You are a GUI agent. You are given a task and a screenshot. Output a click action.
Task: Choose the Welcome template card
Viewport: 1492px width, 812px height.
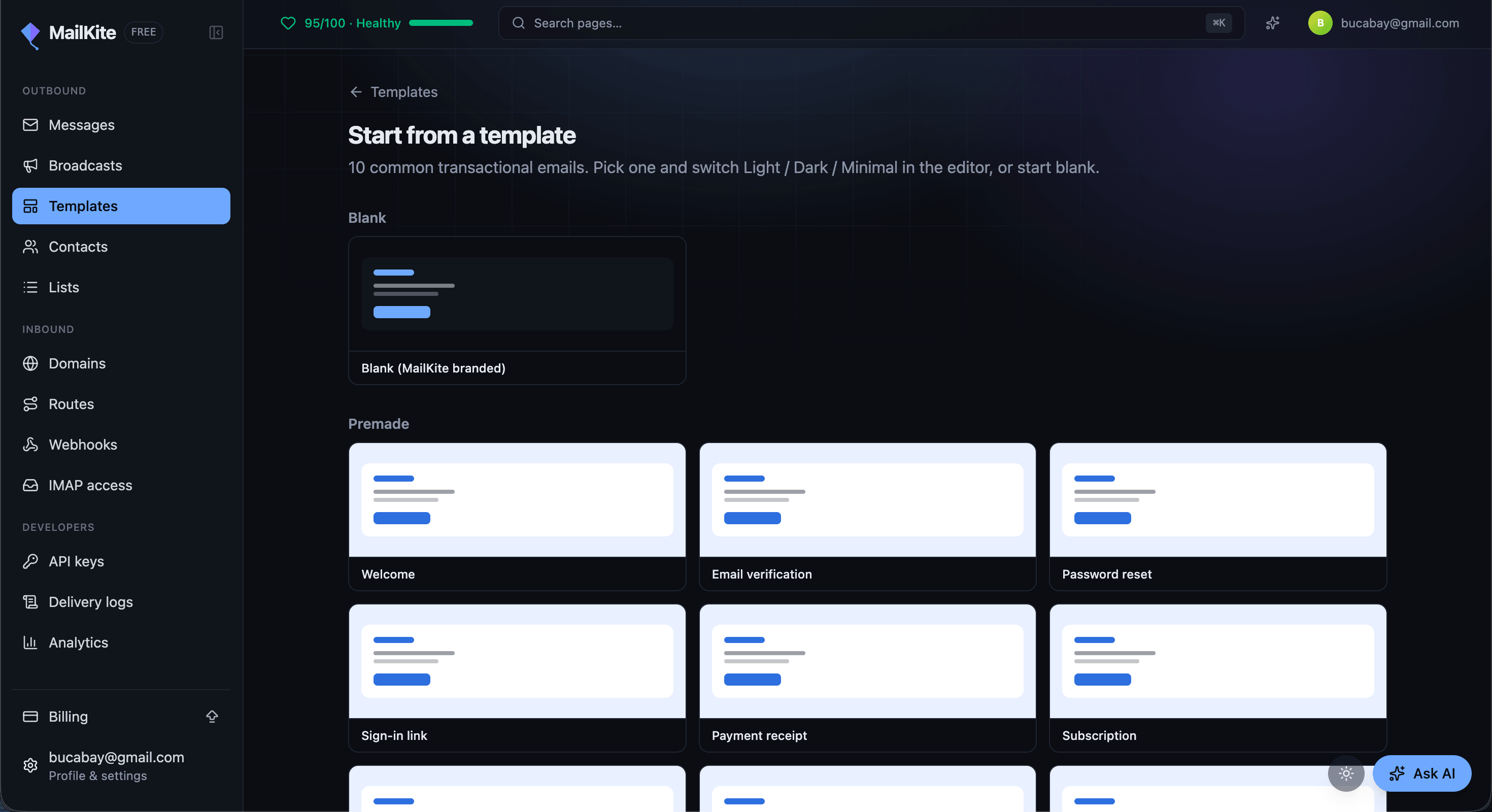517,517
